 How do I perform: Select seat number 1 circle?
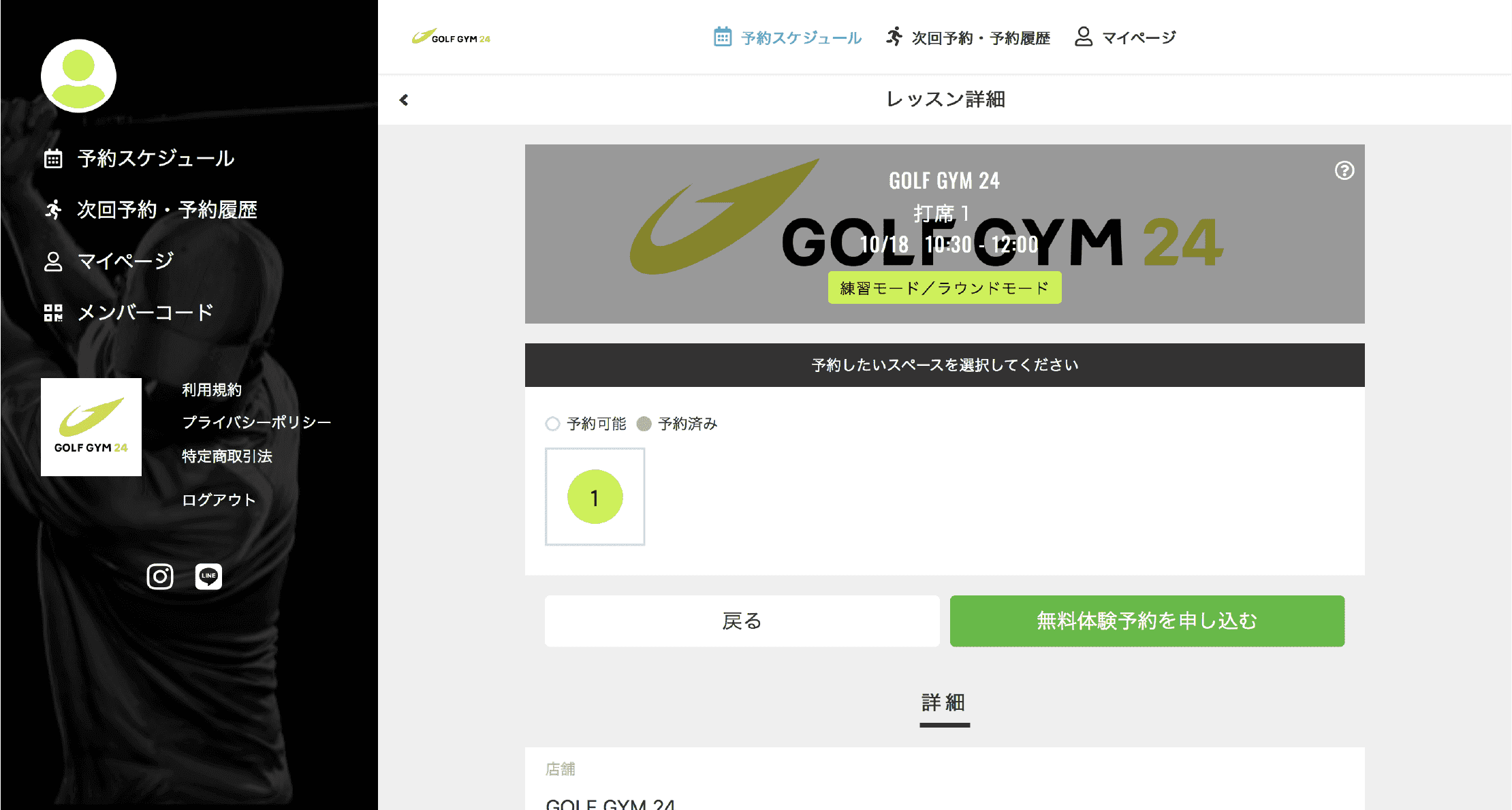tap(595, 497)
